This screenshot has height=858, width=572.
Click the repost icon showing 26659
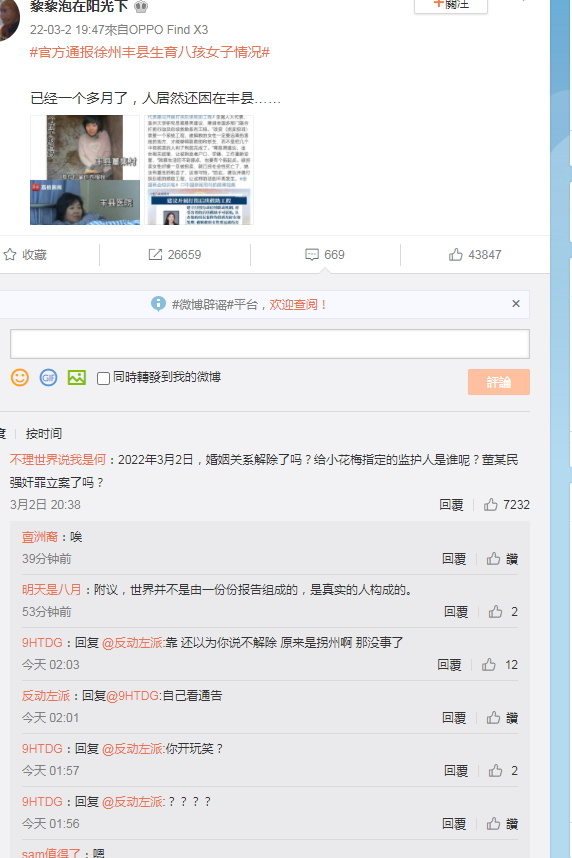155,254
